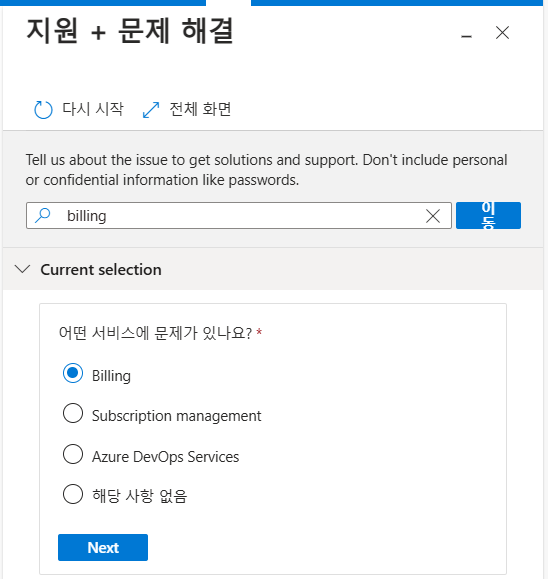Select the 해당 사항 없음 option

(73, 494)
